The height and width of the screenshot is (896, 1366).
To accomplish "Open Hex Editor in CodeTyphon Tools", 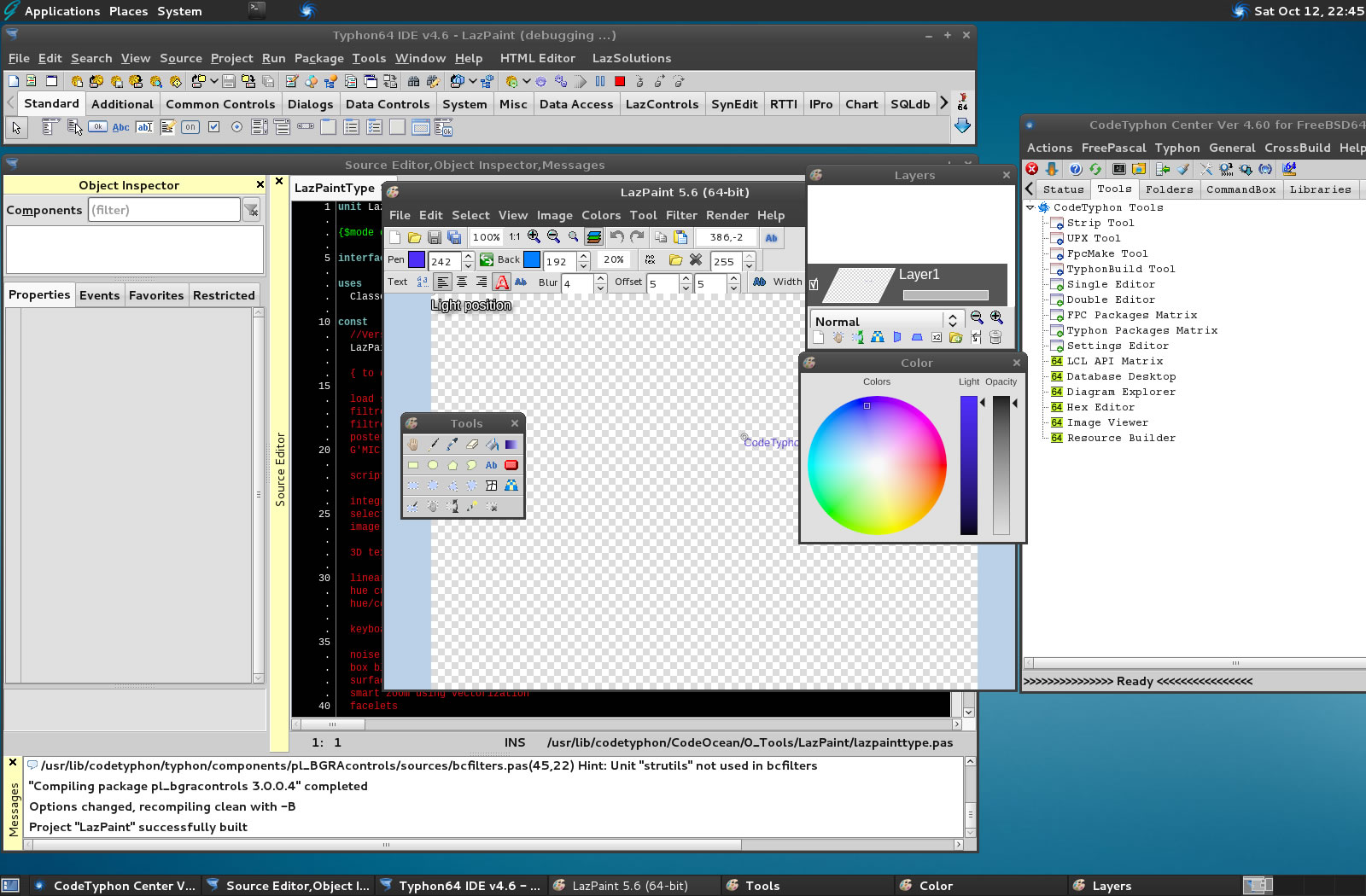I will 1100,407.
